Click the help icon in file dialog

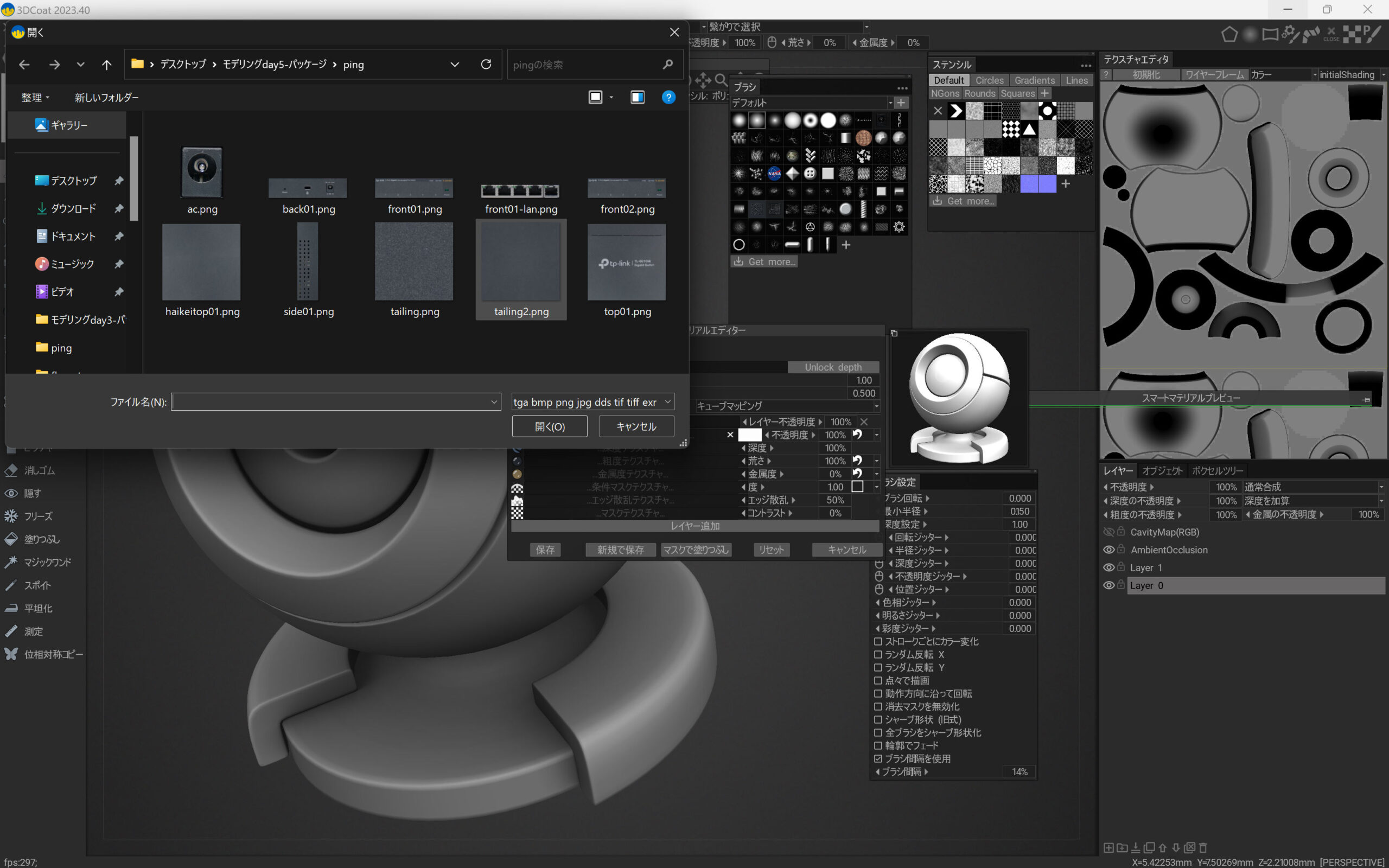click(668, 97)
